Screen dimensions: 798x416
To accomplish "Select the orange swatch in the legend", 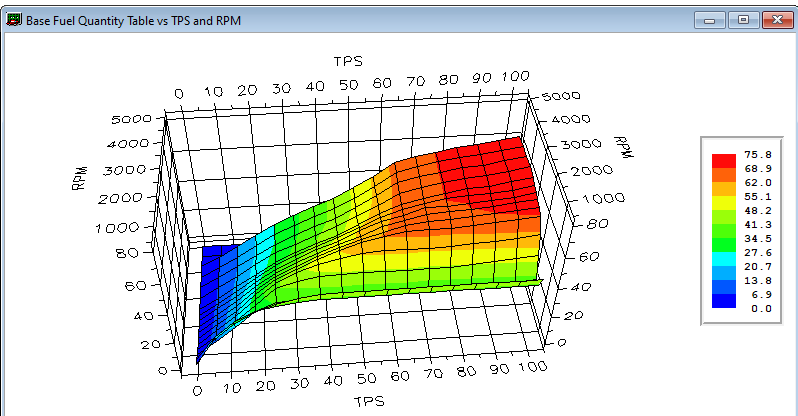I will [723, 186].
